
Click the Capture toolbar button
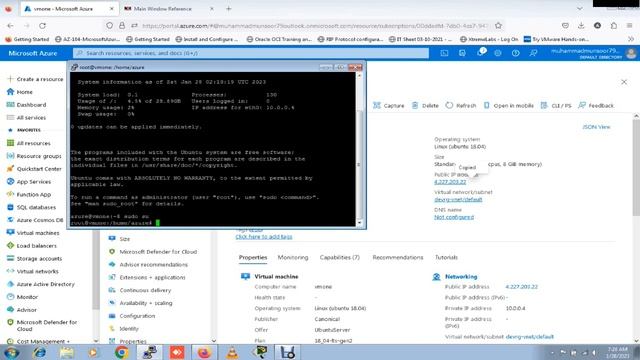(x=389, y=105)
